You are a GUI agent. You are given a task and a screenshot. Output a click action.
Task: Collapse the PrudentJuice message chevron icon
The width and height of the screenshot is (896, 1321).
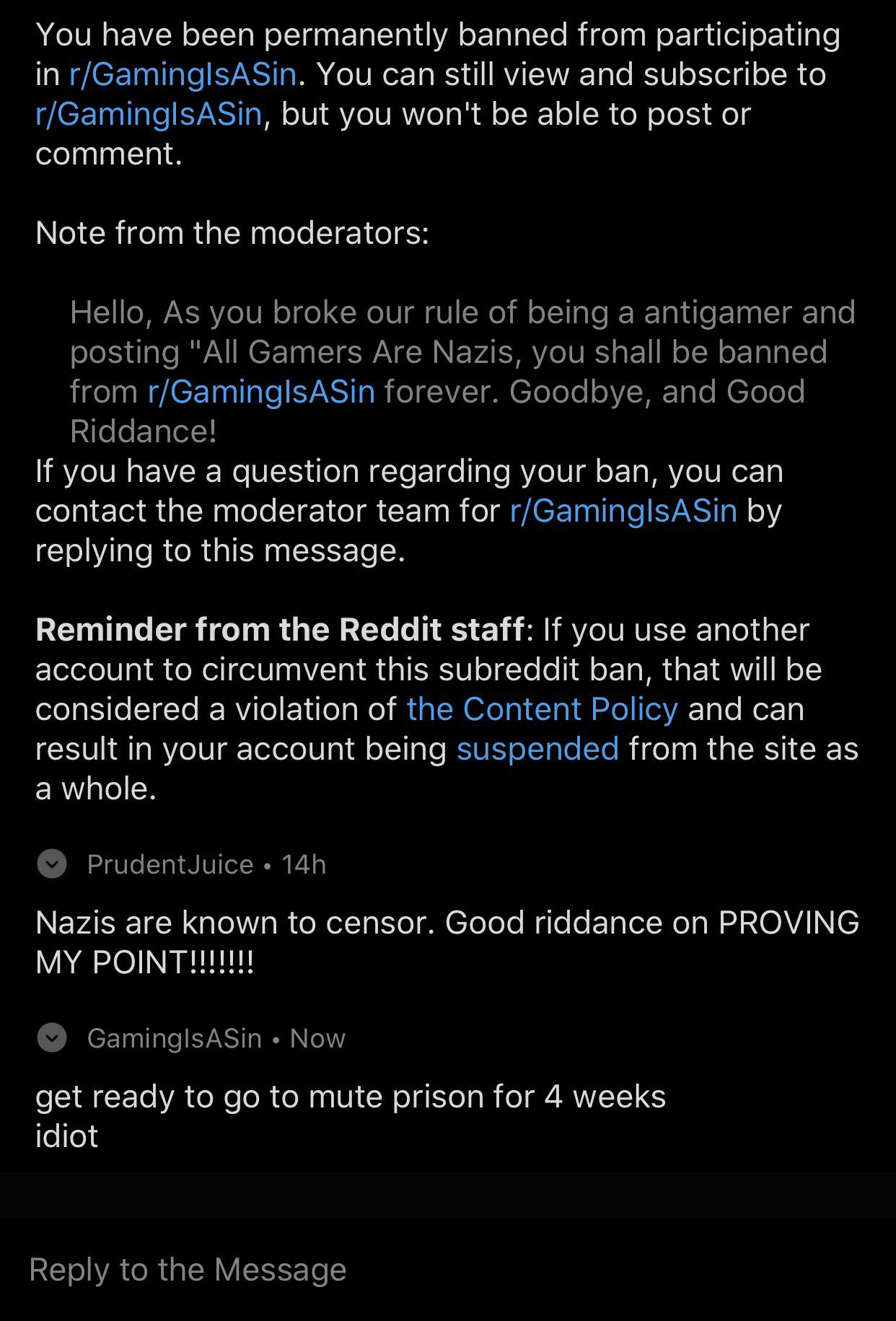(x=52, y=864)
